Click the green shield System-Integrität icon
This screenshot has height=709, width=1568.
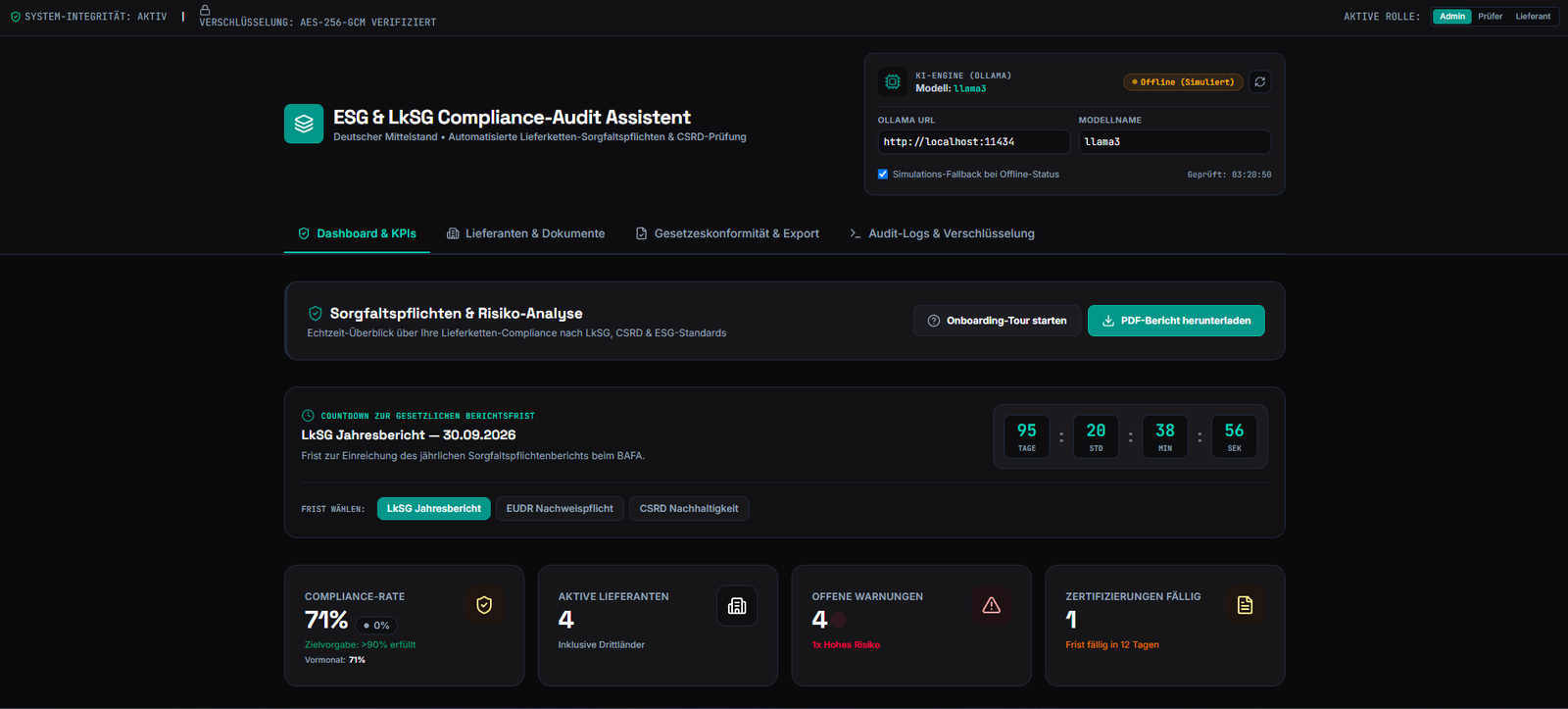click(15, 17)
